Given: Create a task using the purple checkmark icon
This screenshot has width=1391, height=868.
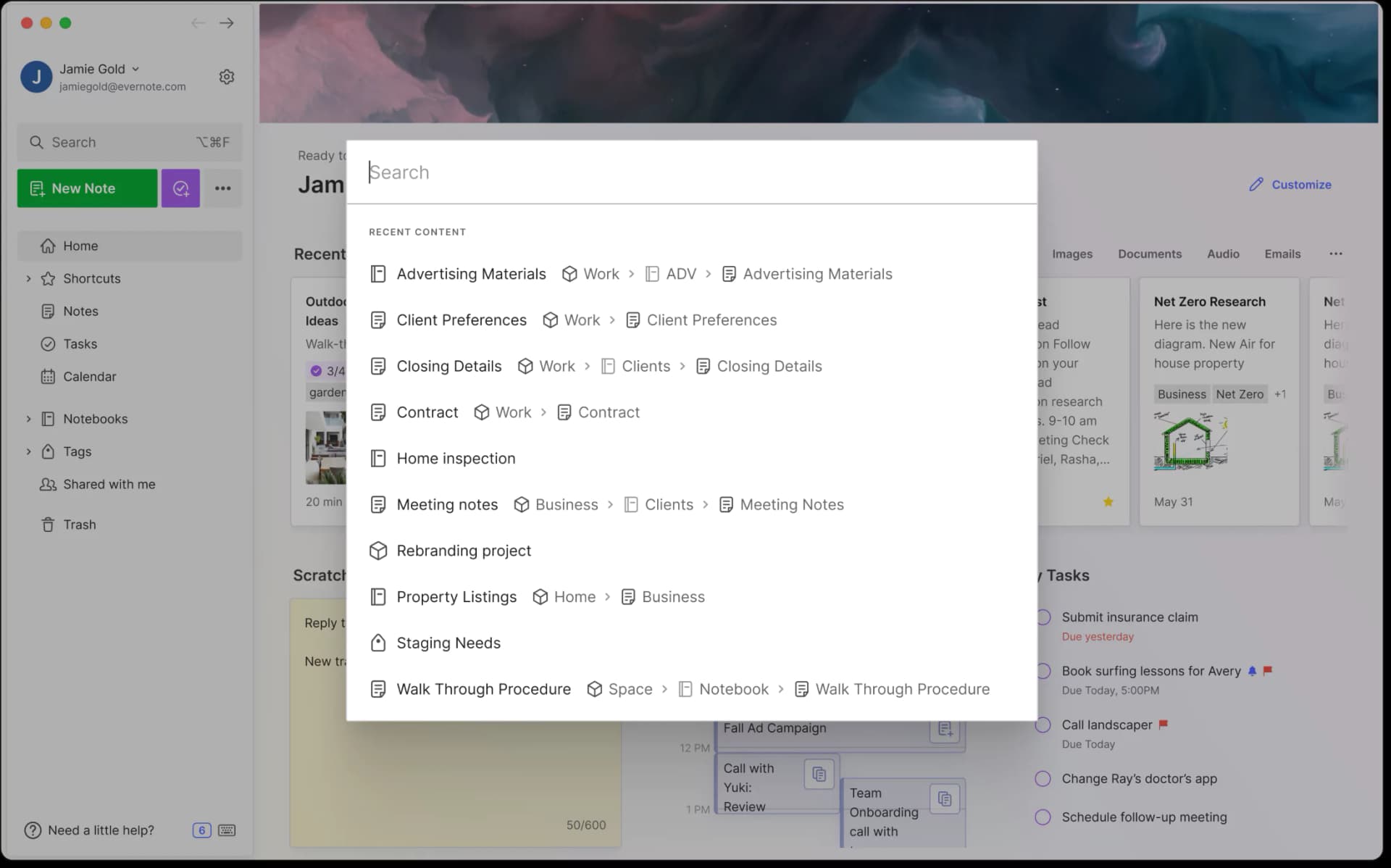Looking at the screenshot, I should pyautogui.click(x=180, y=188).
